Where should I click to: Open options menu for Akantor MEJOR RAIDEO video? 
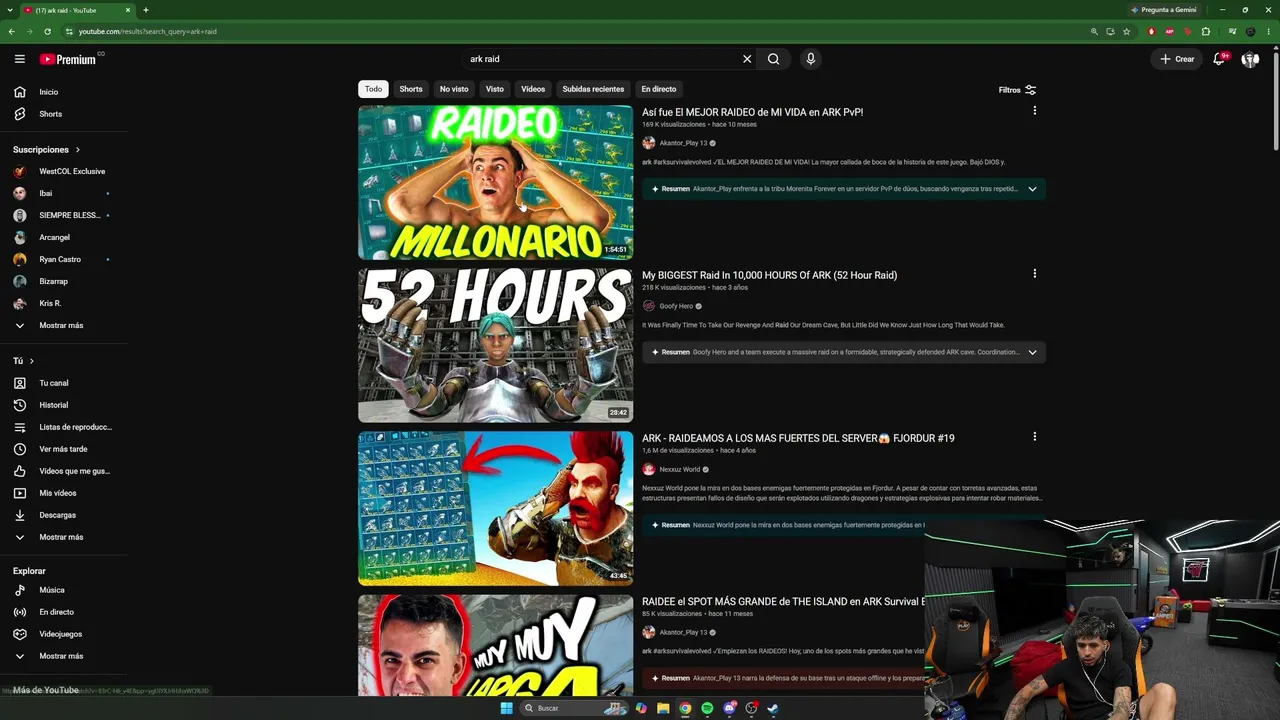click(x=1035, y=111)
